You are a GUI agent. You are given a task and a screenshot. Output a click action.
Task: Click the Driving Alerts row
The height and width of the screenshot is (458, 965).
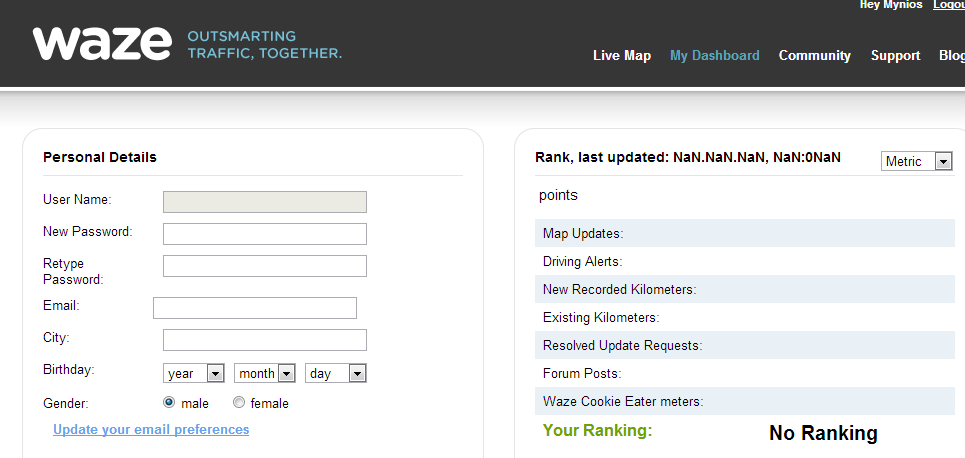tap(745, 262)
